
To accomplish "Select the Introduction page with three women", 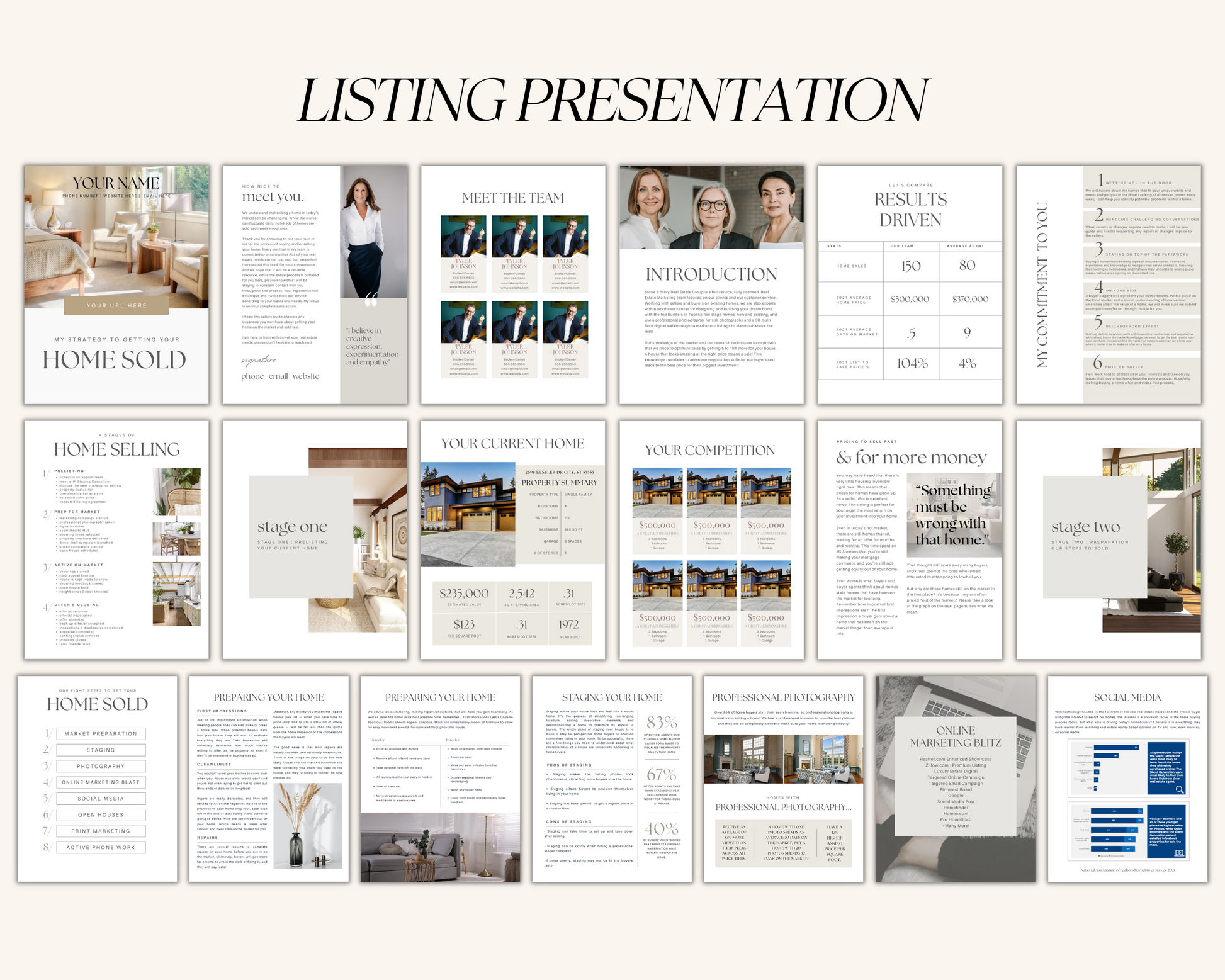I will point(711,284).
